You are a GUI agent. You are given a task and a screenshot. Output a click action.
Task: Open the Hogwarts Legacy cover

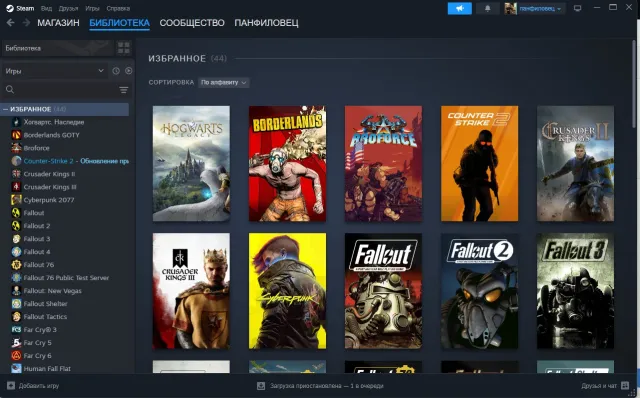click(191, 164)
